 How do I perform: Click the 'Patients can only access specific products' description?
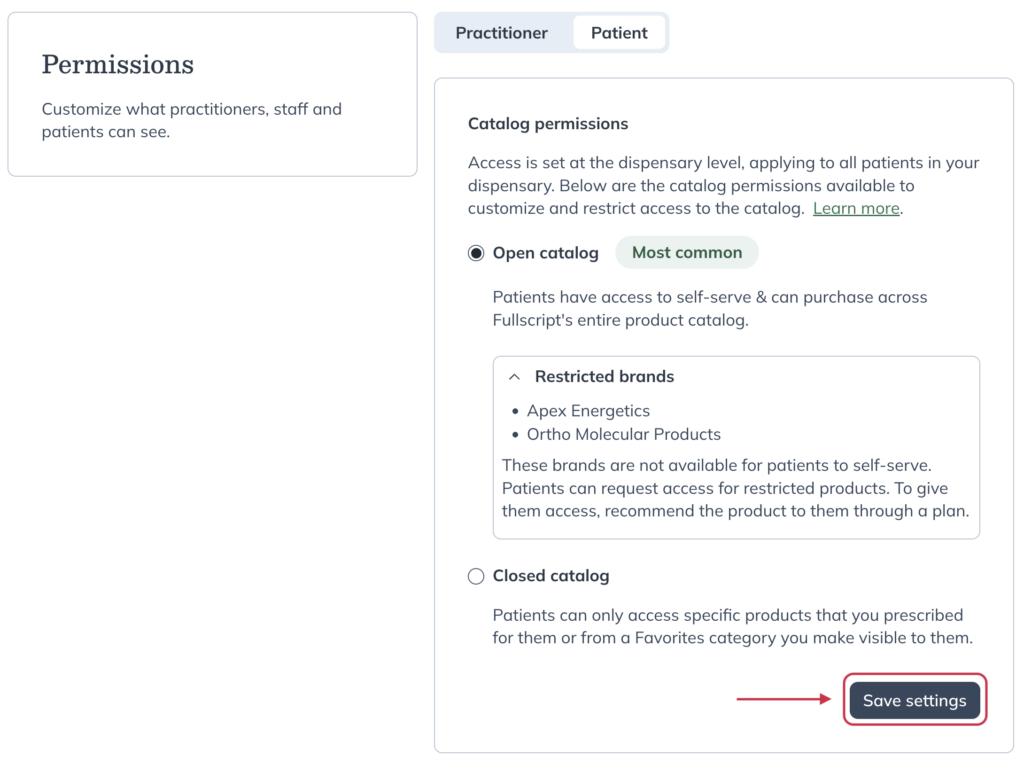click(x=732, y=626)
